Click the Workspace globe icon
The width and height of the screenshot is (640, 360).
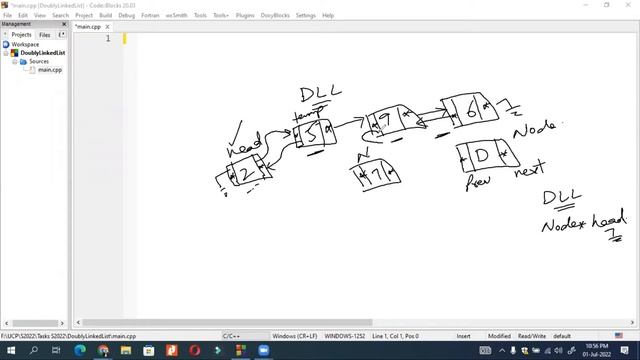pyautogui.click(x=6, y=44)
